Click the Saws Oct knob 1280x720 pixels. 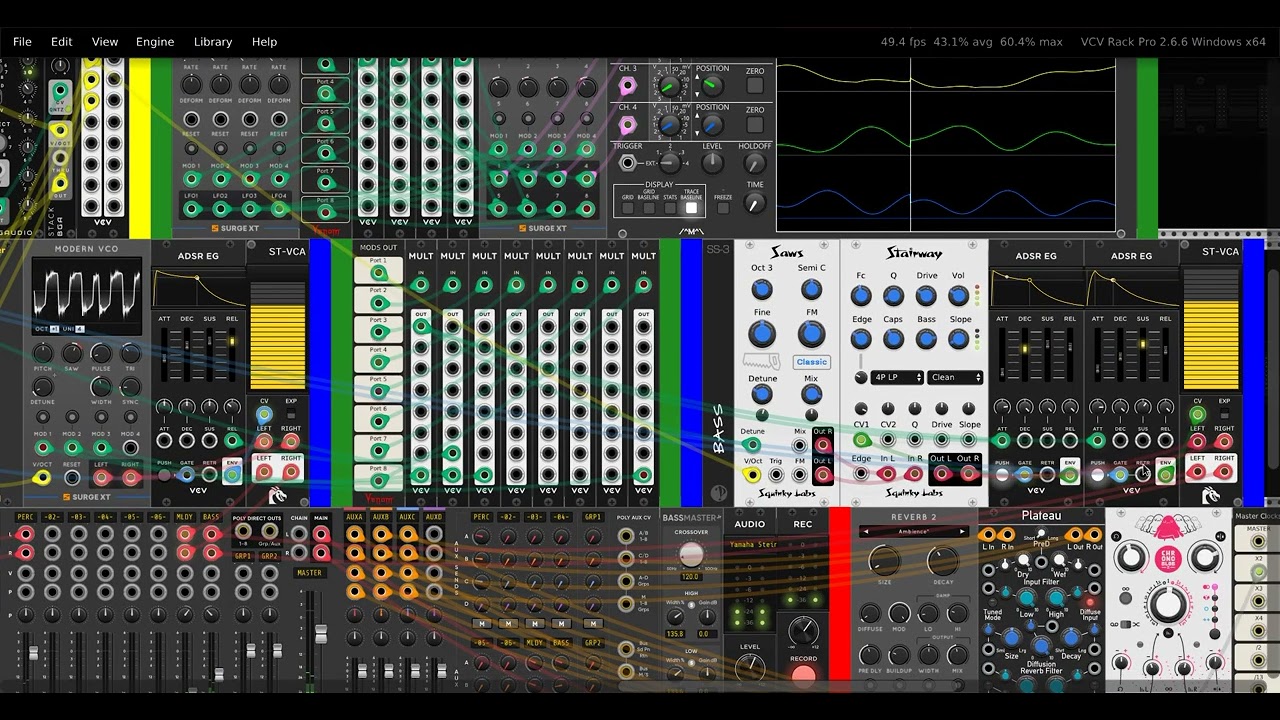pos(762,290)
